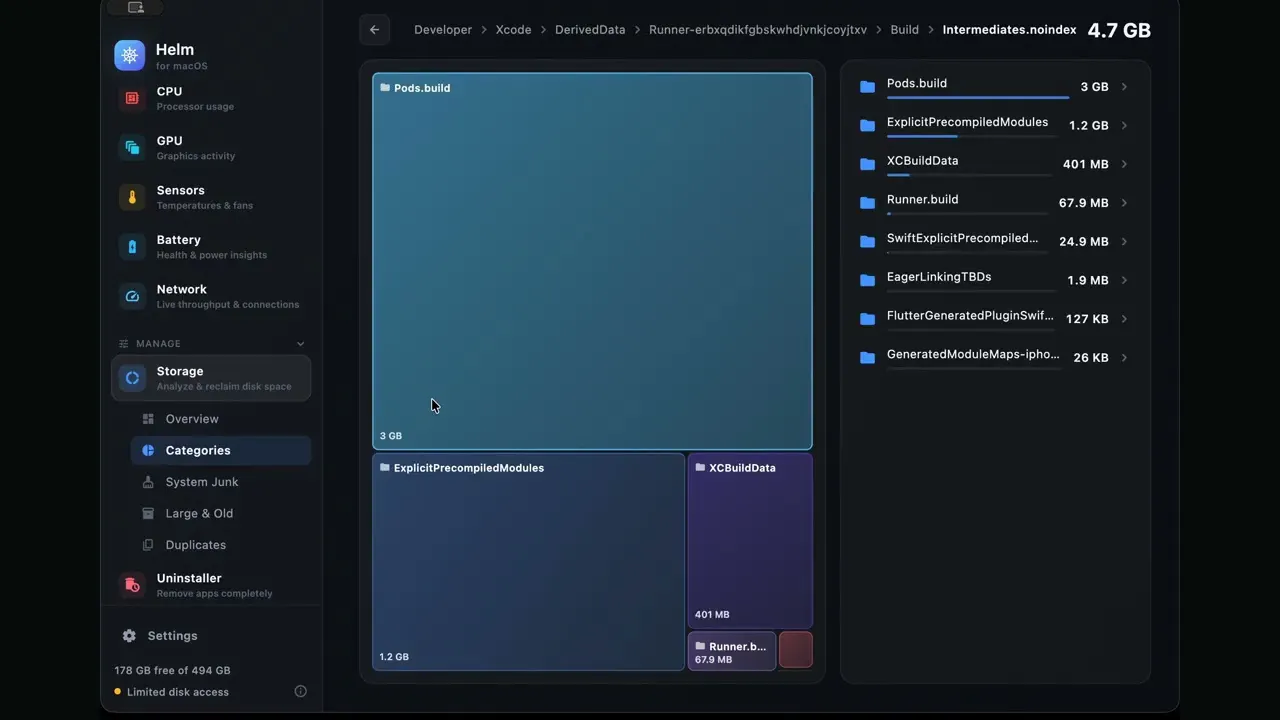Expand the 26 KB row chevron
Image resolution: width=1280 pixels, height=720 pixels.
(x=1124, y=357)
